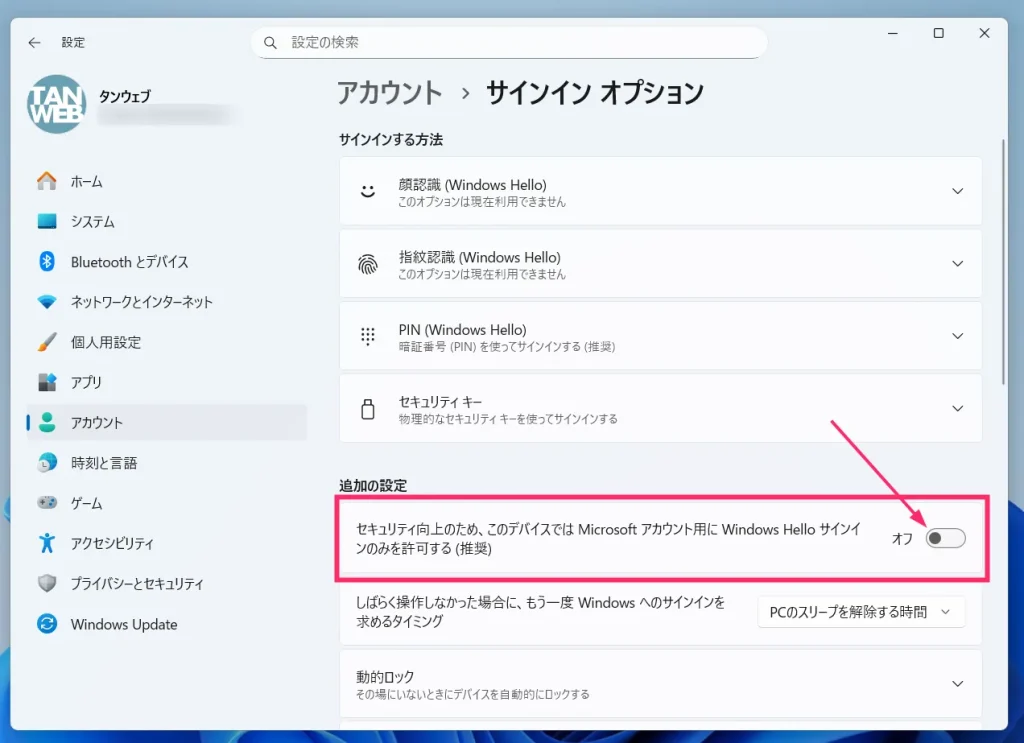Viewport: 1024px width, 743px height.
Task: Expand 指紋認識 (Windows Hello) chevron
Action: (x=957, y=264)
